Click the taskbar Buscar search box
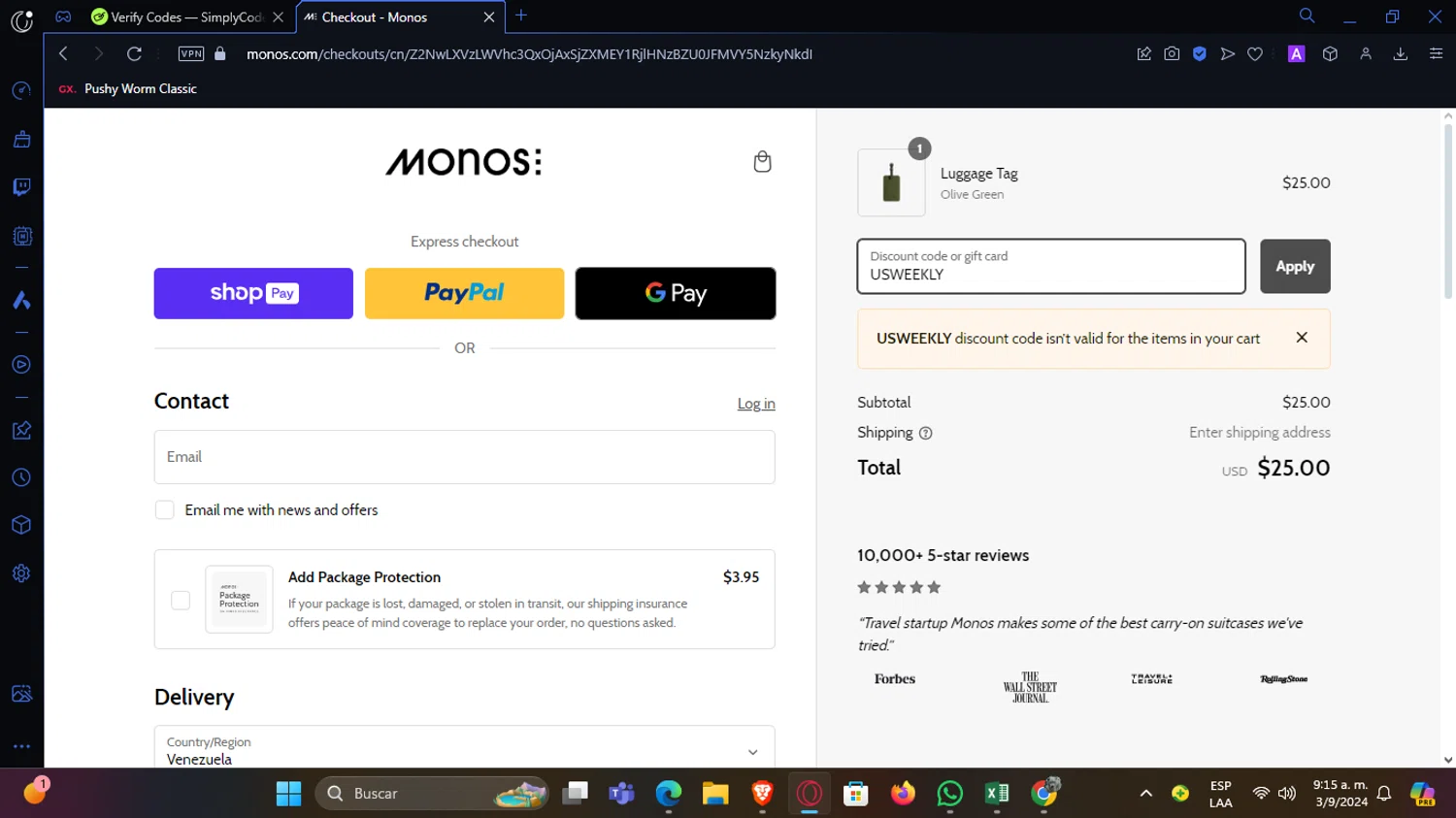The width and height of the screenshot is (1456, 818). pyautogui.click(x=431, y=794)
